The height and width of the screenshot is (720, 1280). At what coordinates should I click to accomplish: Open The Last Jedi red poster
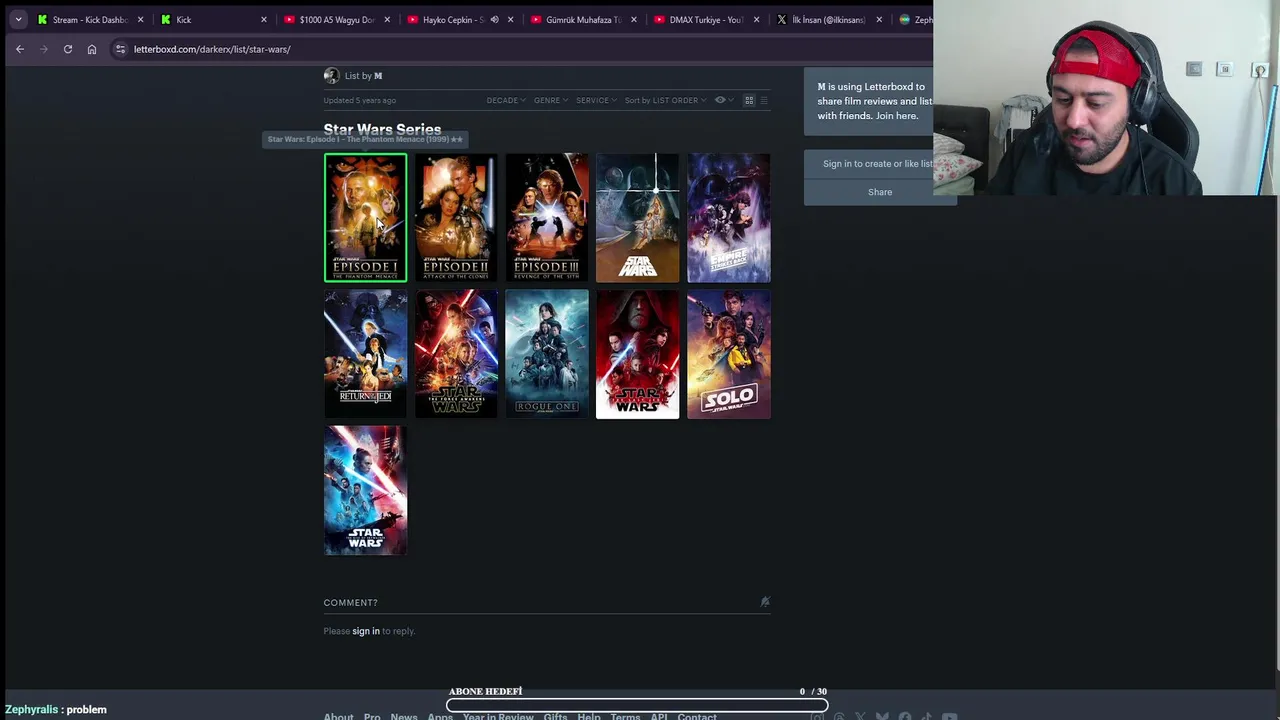638,354
